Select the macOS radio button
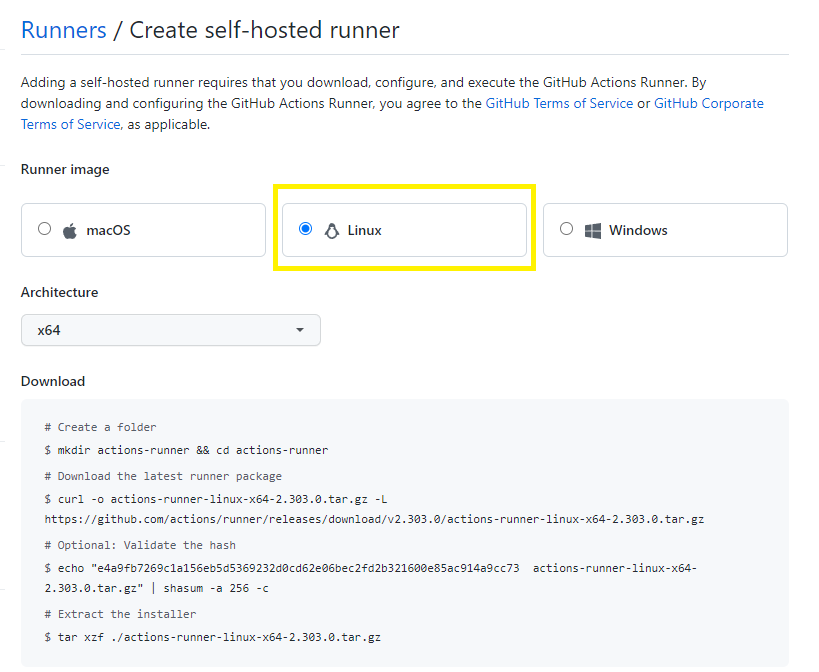Viewport: 819px width, 672px height. 44,229
